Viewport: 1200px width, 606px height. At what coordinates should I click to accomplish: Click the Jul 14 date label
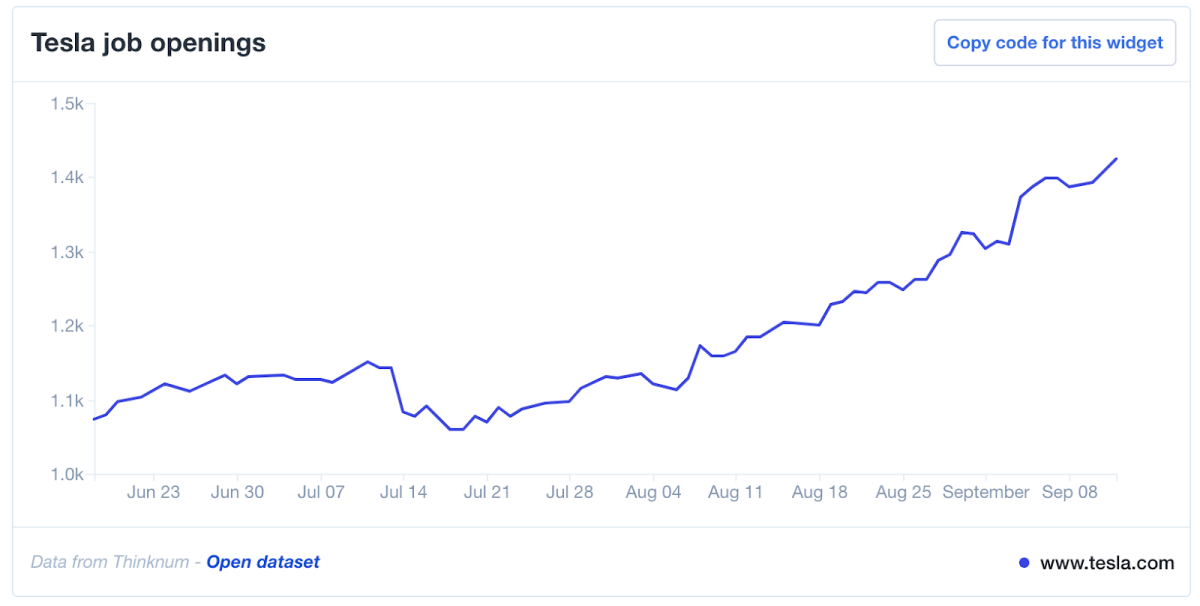404,492
